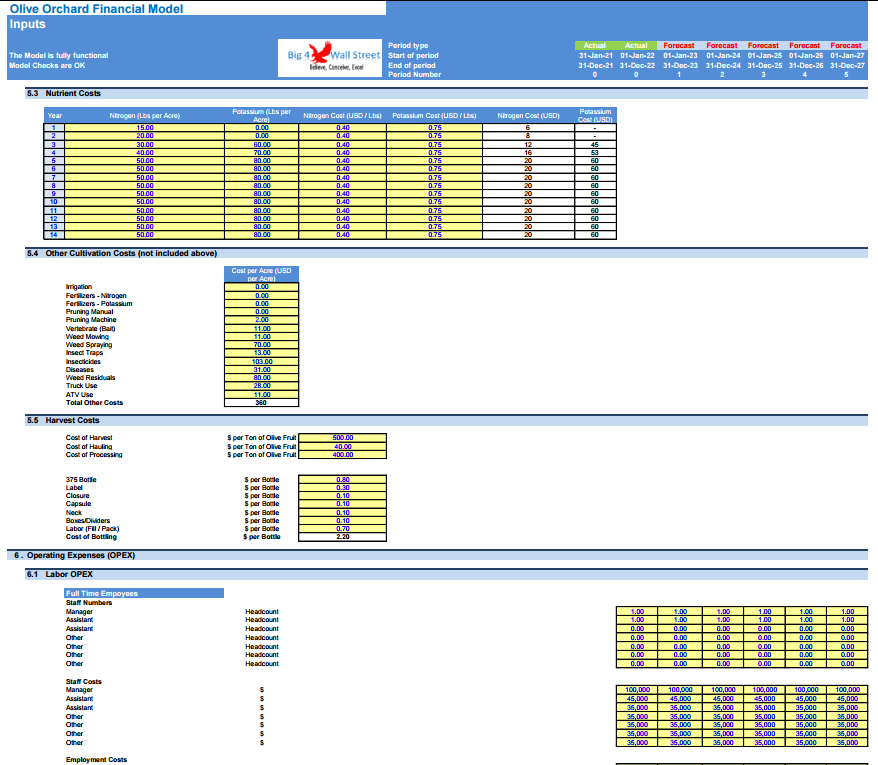The image size is (878, 765).
Task: Click the Year 3 nitrogen 30.00 cell
Action: pyautogui.click(x=144, y=144)
